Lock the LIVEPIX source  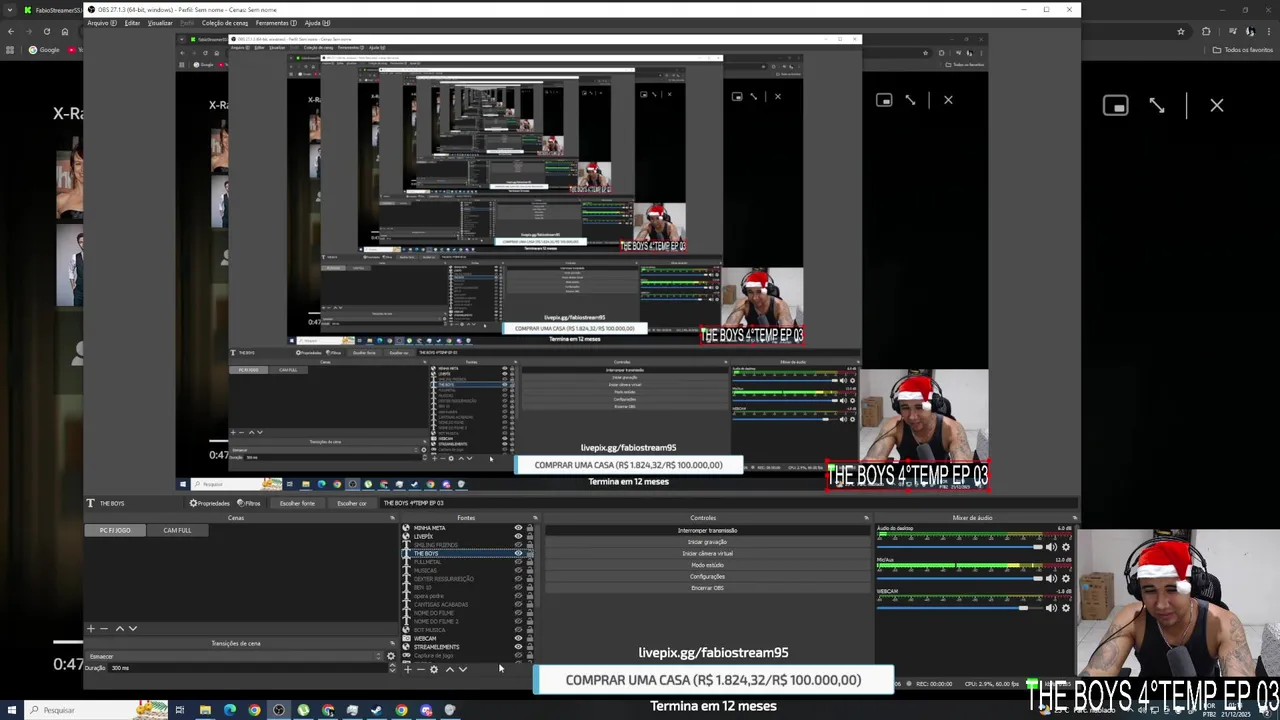point(530,536)
